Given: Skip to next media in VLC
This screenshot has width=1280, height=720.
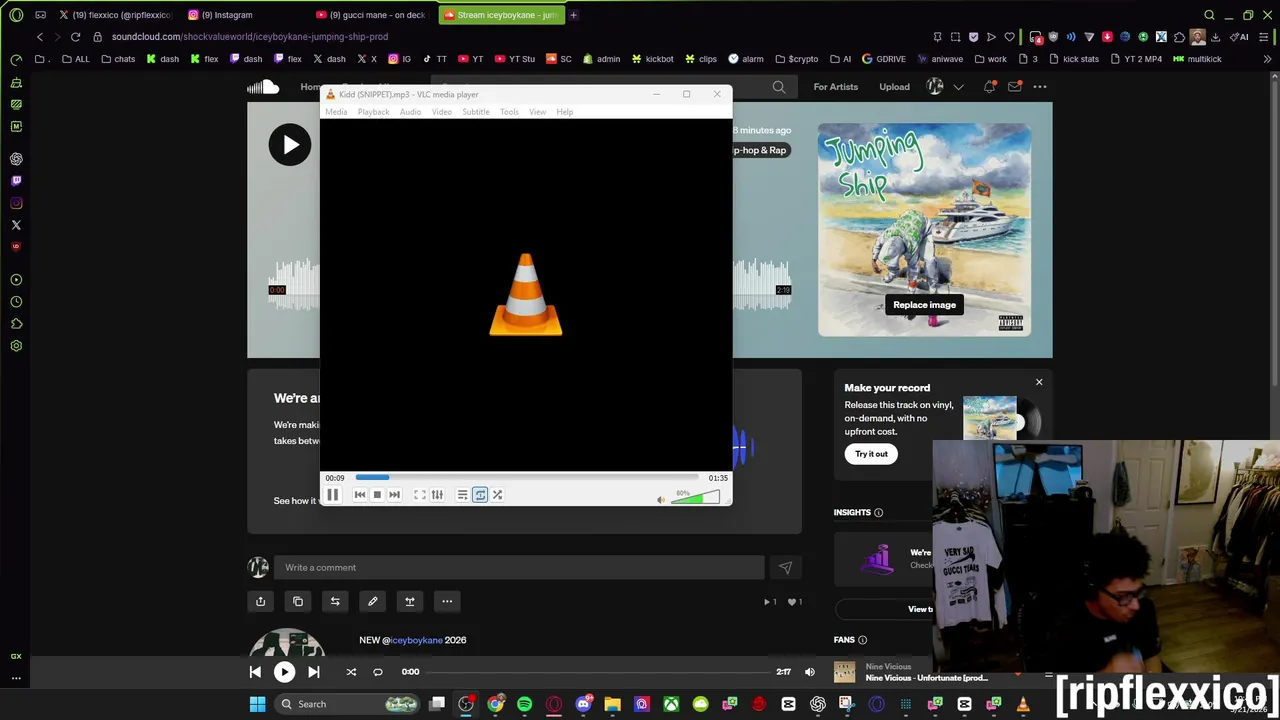Looking at the screenshot, I should [x=394, y=495].
